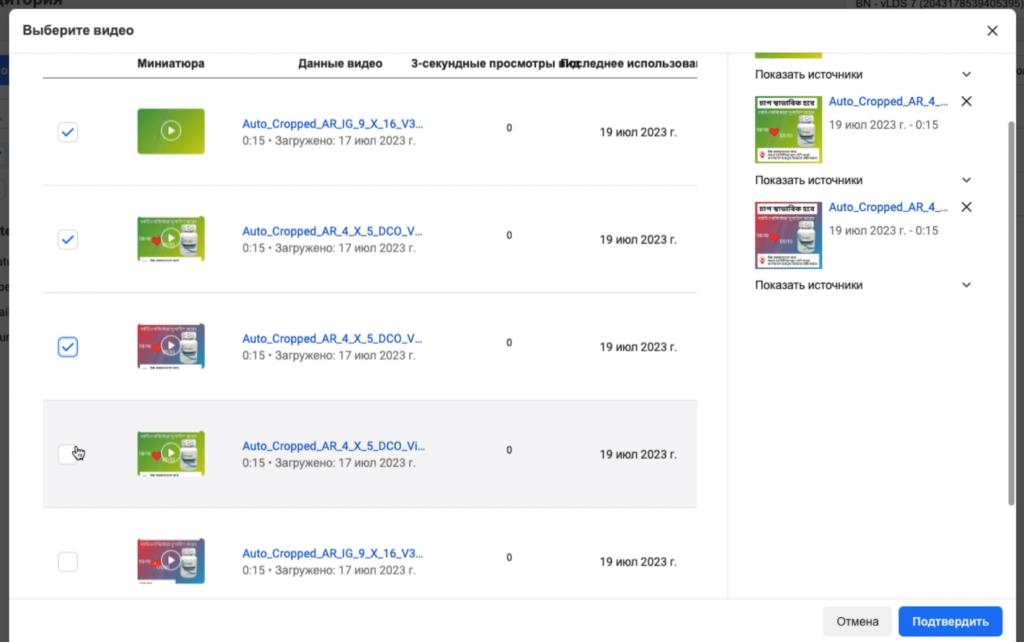Uncheck the first row video checkbox

click(x=68, y=132)
